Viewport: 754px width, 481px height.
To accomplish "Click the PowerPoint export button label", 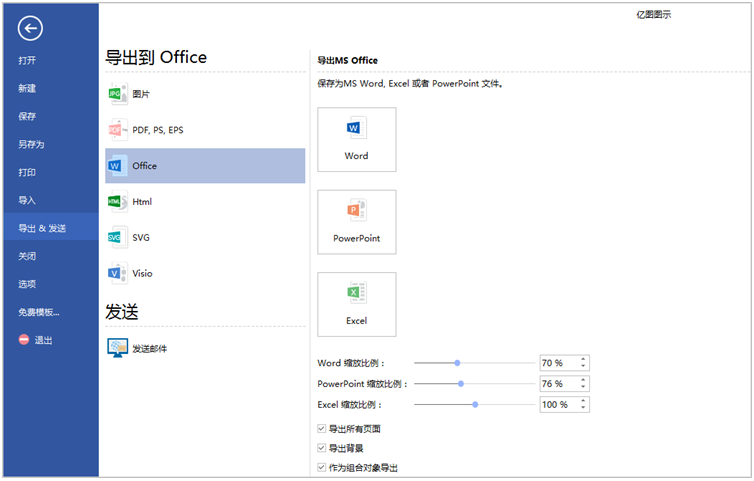I will [x=356, y=238].
